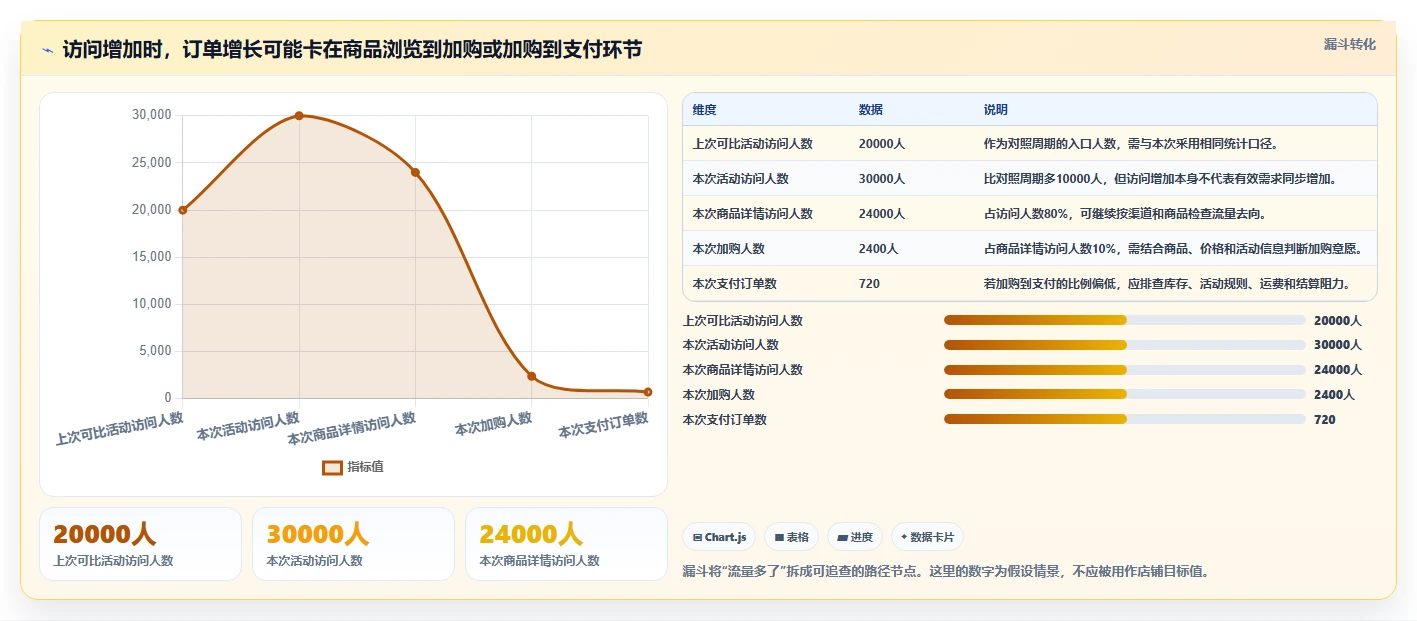Click y-axis value 25,000
Screen dimensions: 1417x621
pyautogui.click(x=152, y=163)
